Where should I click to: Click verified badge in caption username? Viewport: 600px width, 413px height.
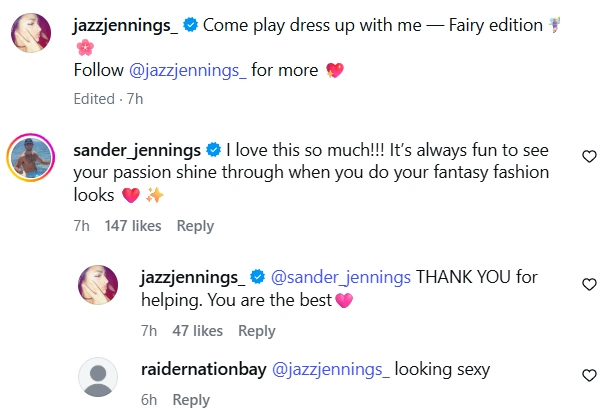[191, 25]
